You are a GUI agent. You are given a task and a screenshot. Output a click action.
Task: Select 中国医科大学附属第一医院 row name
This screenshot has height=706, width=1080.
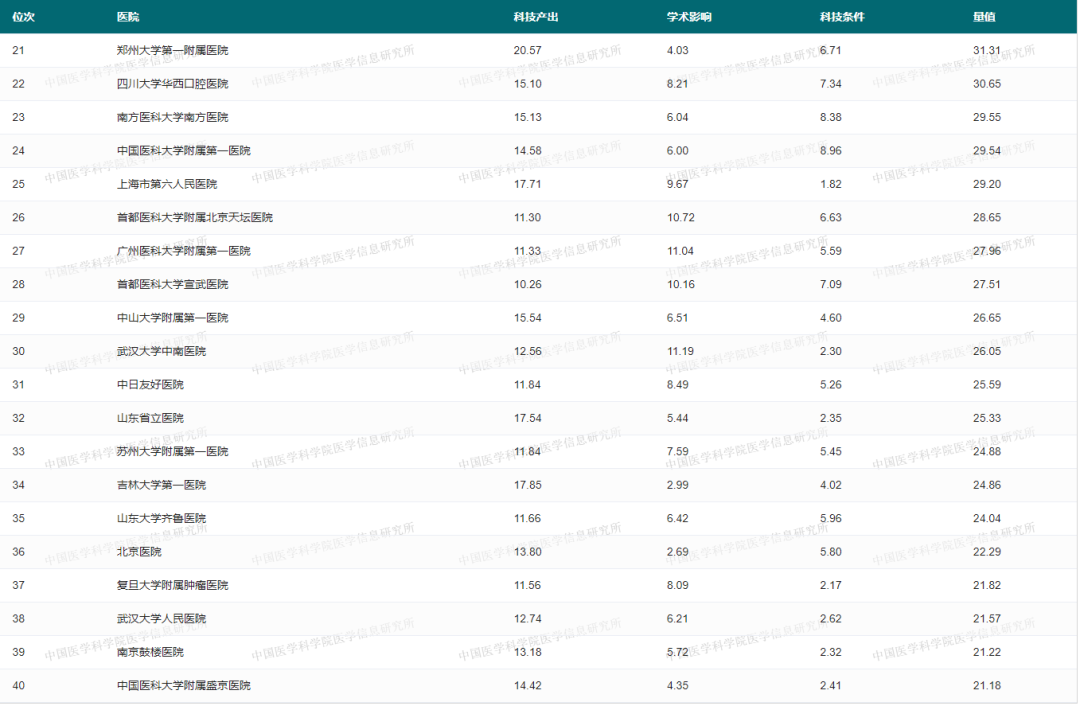click(x=184, y=151)
